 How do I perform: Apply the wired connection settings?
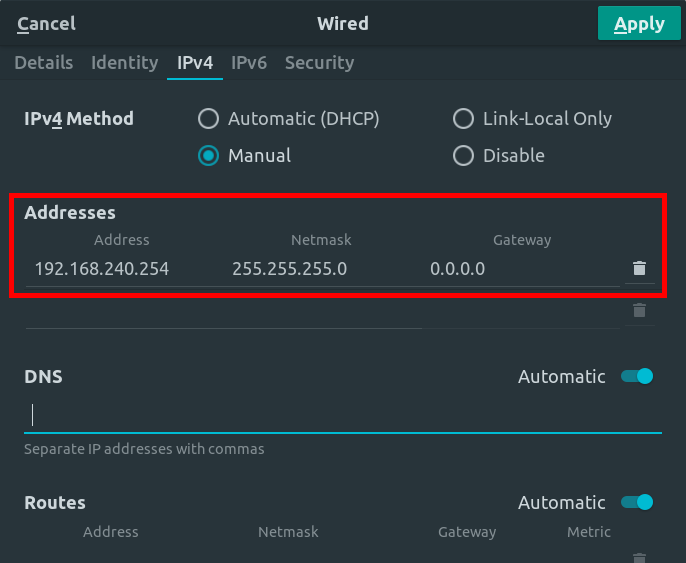click(639, 24)
